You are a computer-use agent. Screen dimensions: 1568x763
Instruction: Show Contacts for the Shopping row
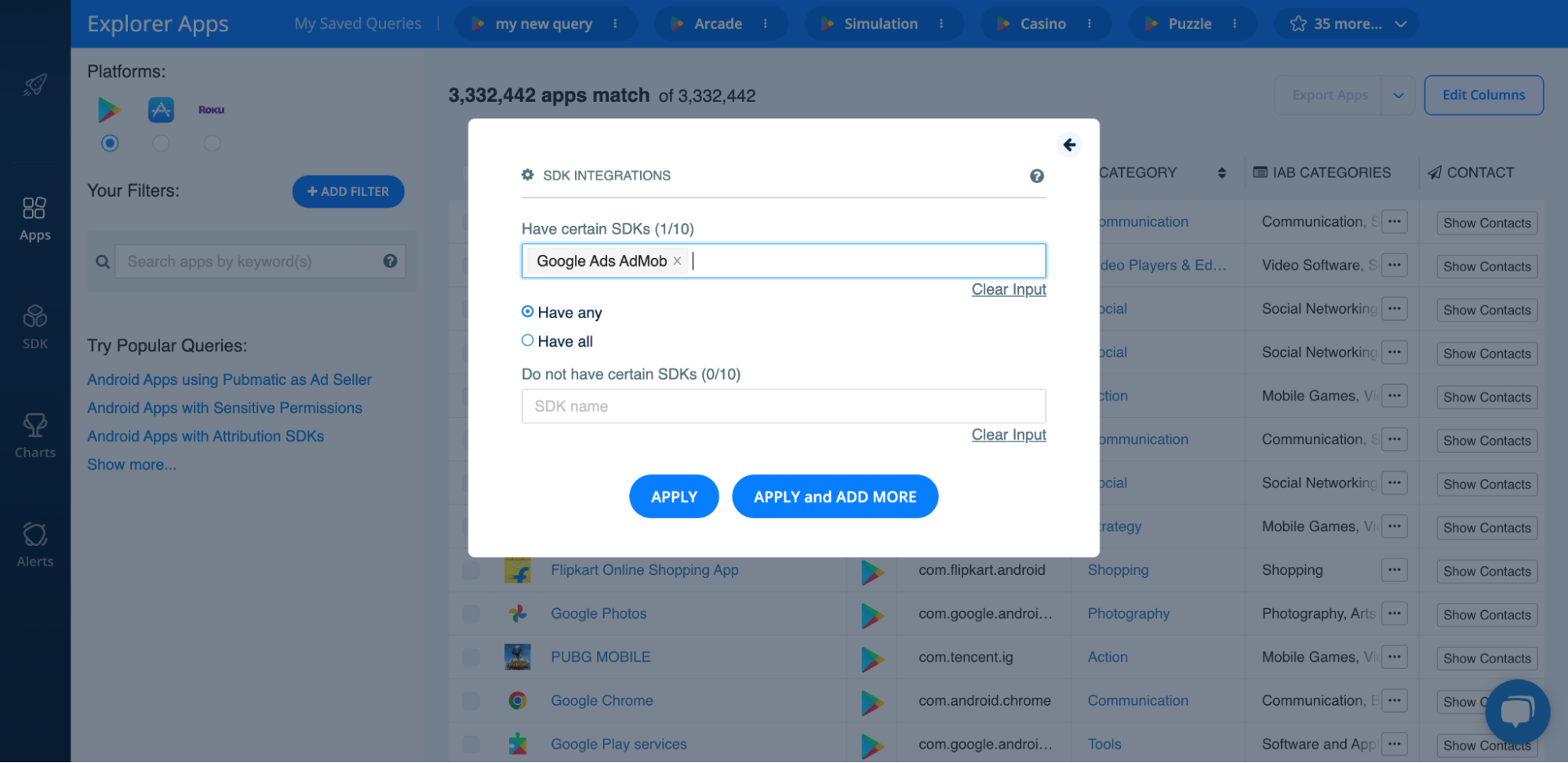1486,571
